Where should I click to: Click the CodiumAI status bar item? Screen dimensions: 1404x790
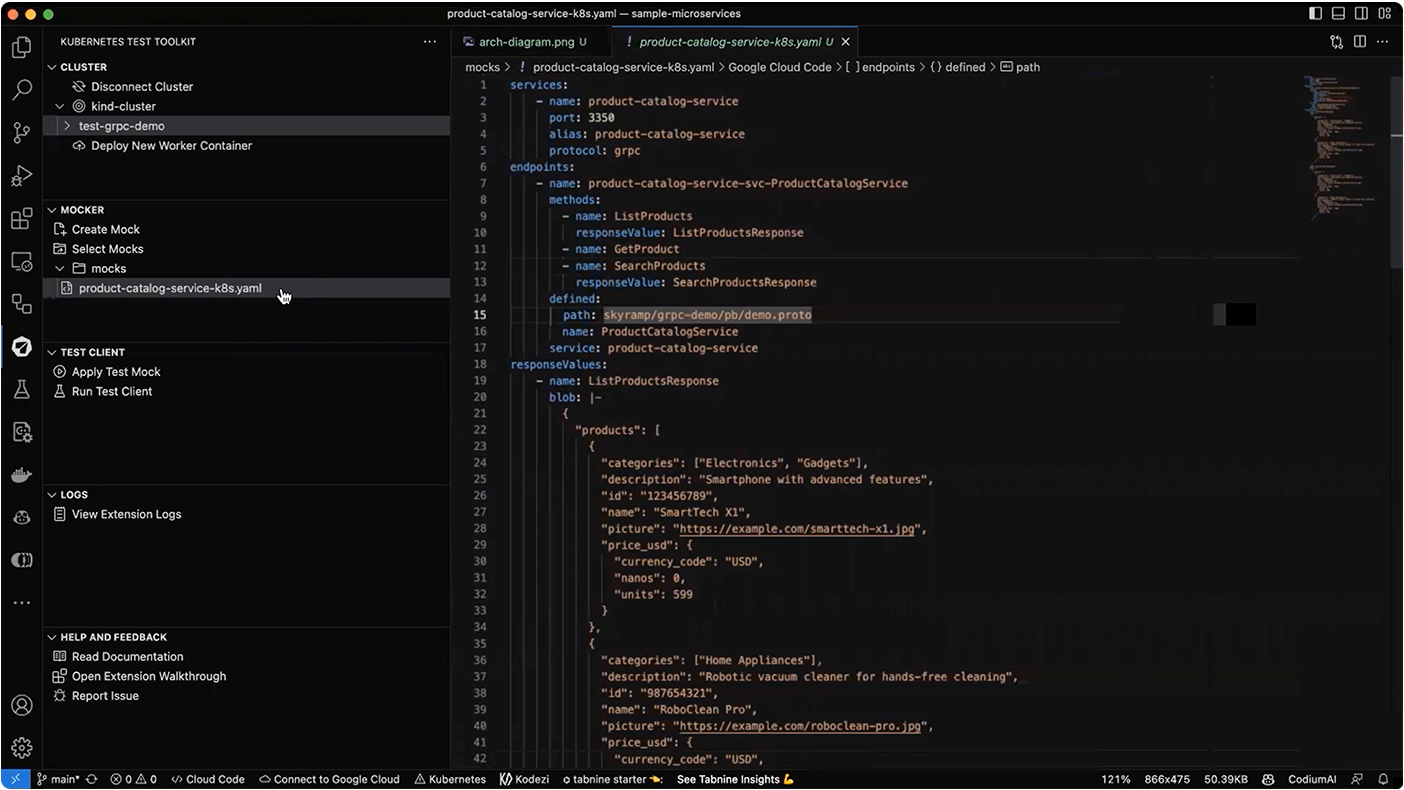click(1311, 779)
